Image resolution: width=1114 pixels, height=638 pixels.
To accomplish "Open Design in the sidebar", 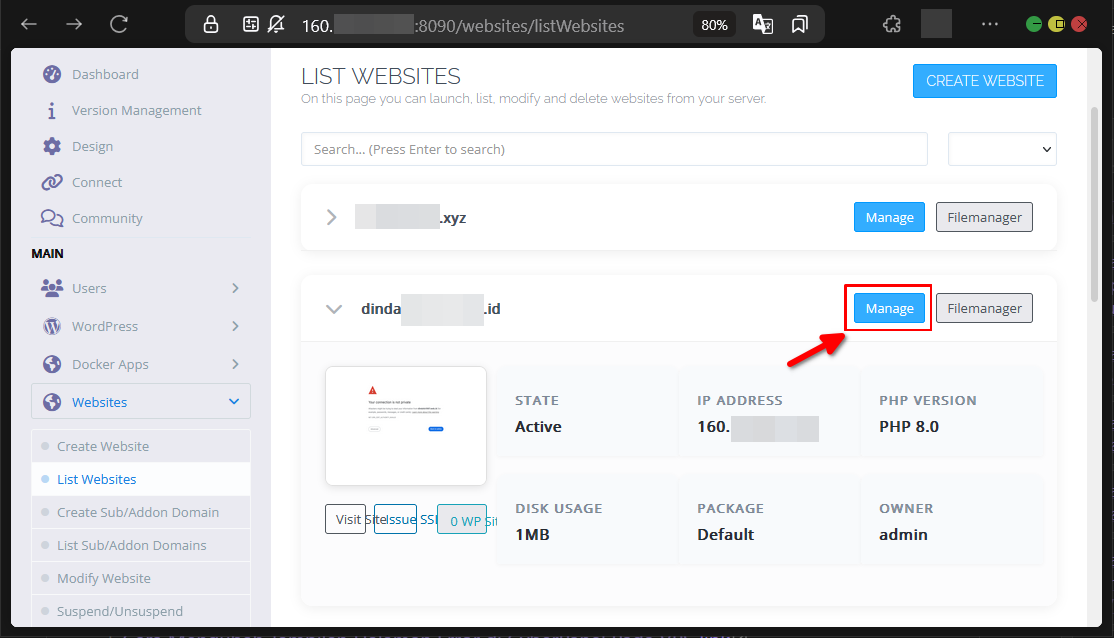I will point(92,146).
